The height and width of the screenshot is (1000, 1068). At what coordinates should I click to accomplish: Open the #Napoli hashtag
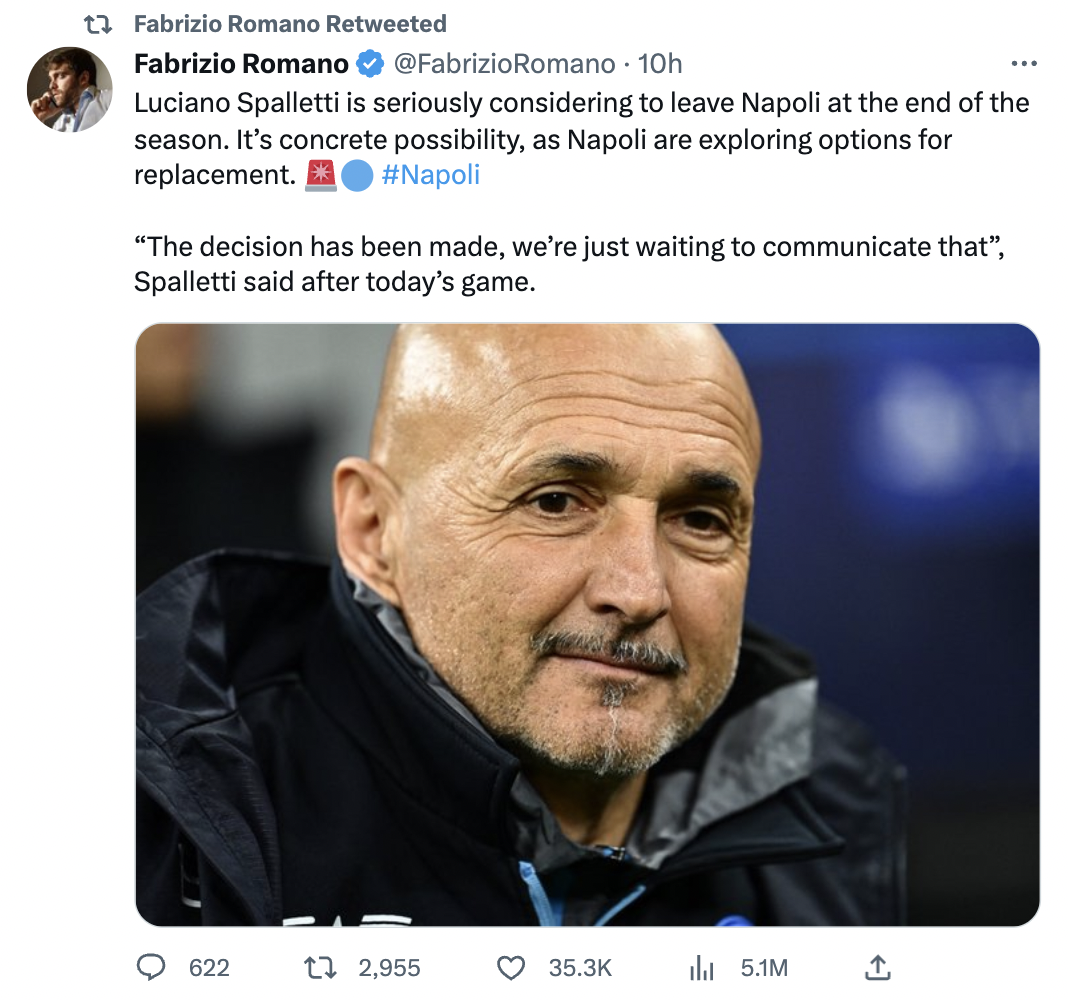tap(431, 175)
